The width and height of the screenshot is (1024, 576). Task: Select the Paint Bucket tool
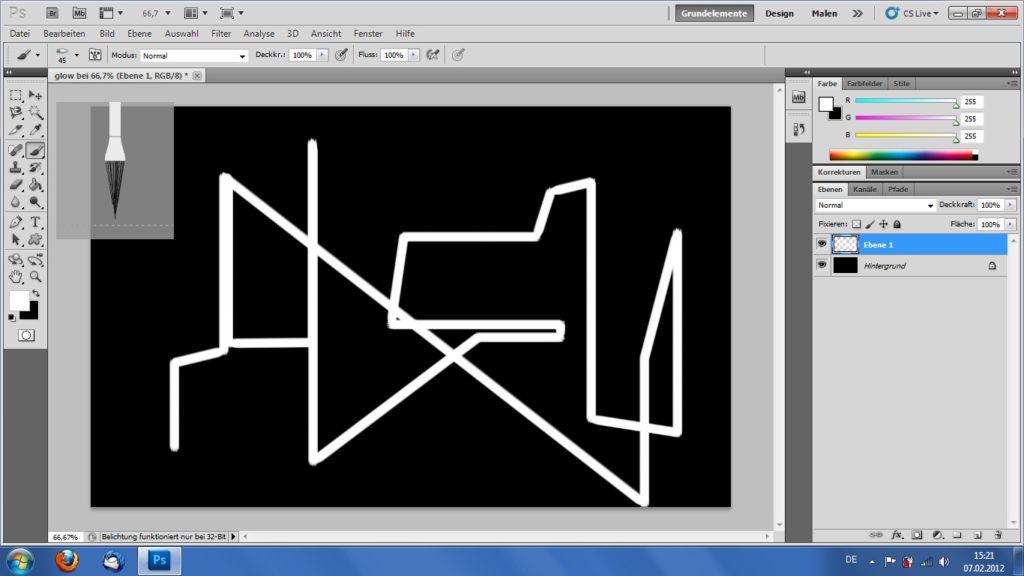pos(35,185)
